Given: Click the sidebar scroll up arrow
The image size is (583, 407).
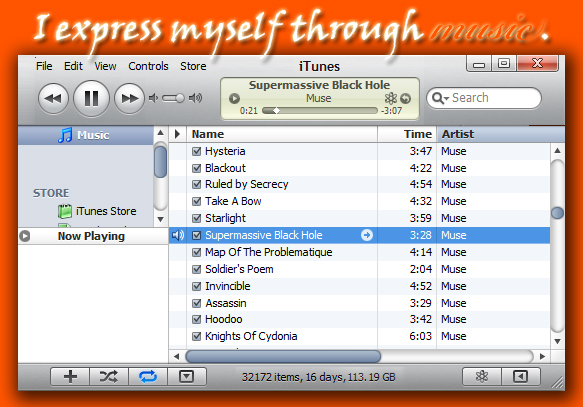Looking at the screenshot, I should [160, 133].
